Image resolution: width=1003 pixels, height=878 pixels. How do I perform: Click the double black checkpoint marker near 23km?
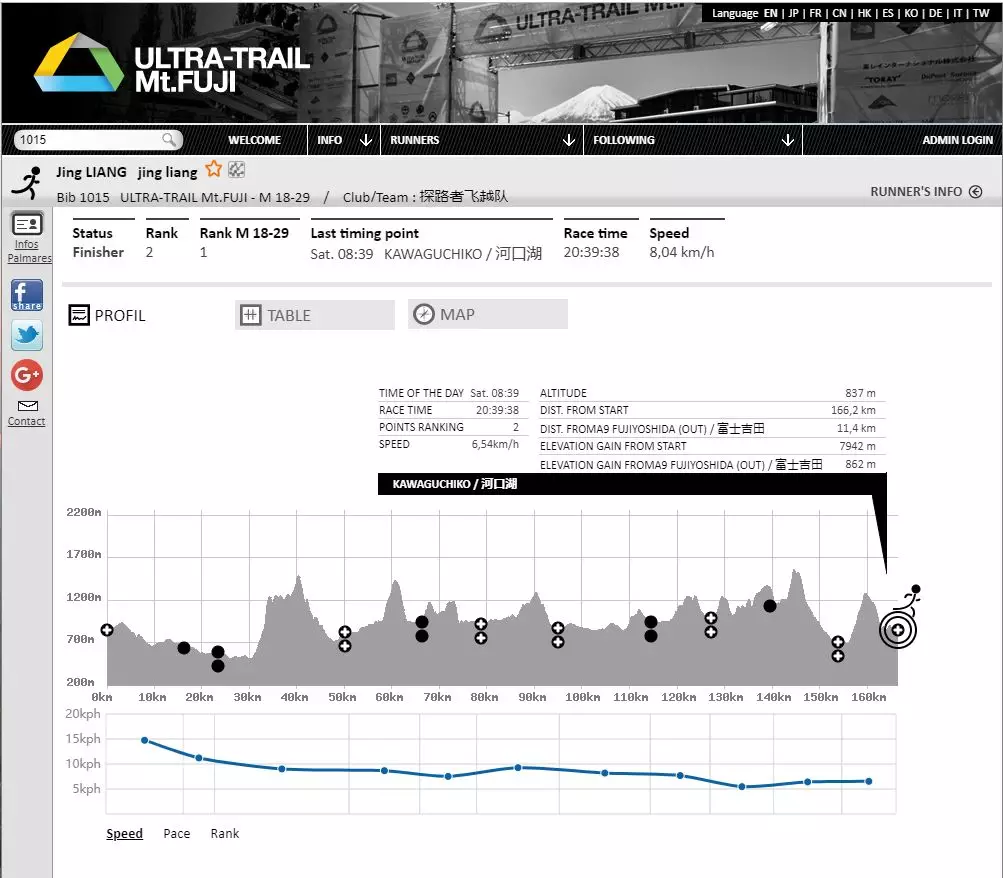(x=217, y=659)
